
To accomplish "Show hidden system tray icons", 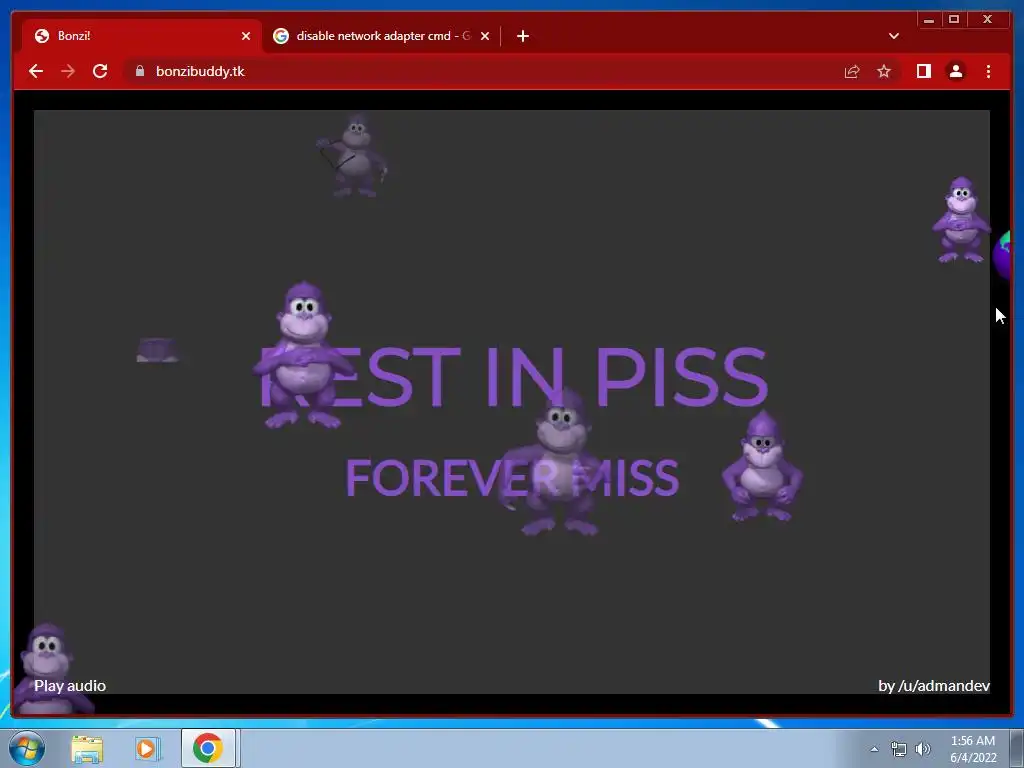I will click(x=874, y=749).
